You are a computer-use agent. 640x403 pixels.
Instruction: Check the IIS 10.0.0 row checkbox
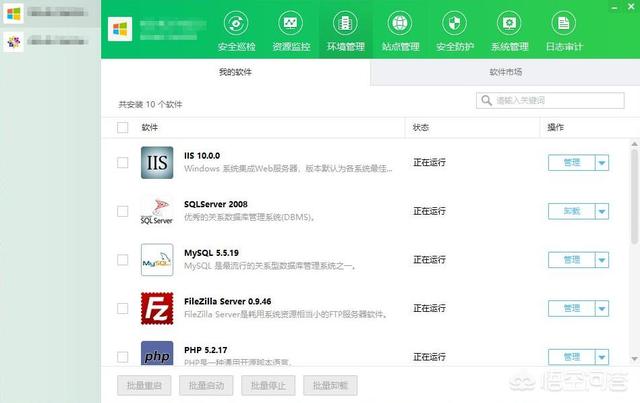click(x=122, y=163)
